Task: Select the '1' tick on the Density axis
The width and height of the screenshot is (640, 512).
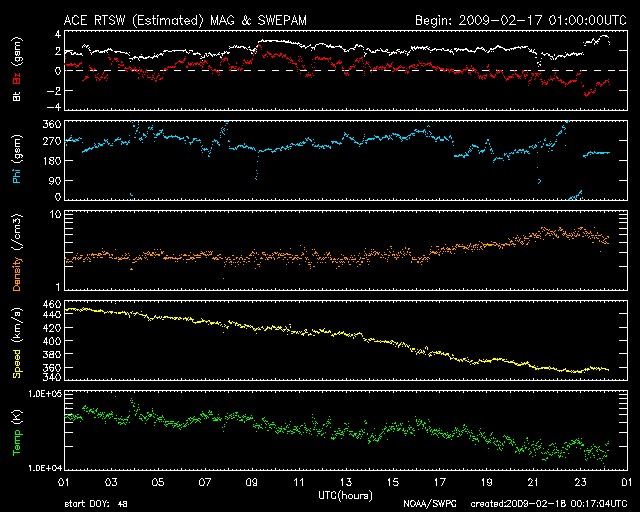Action: coord(58,287)
